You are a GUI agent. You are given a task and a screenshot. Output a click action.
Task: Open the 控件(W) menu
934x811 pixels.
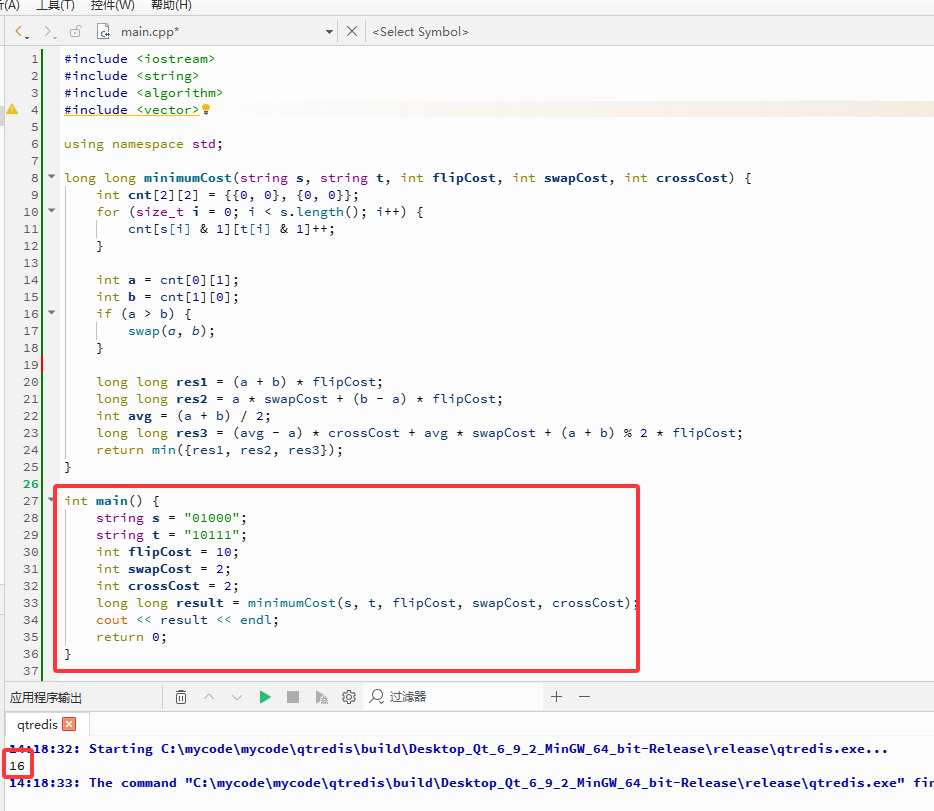(113, 5)
